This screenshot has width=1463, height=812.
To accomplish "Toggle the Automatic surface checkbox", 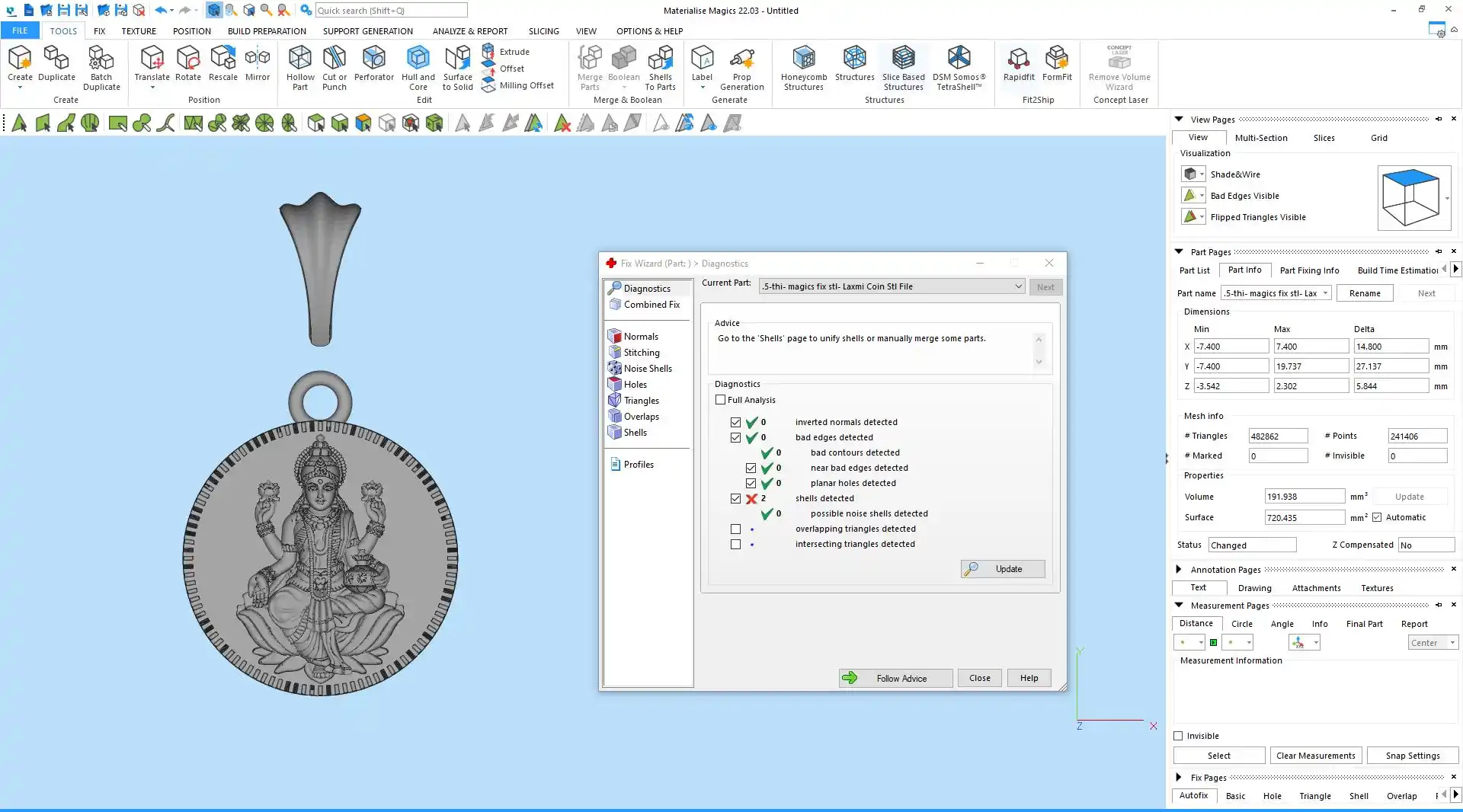I will click(1377, 517).
